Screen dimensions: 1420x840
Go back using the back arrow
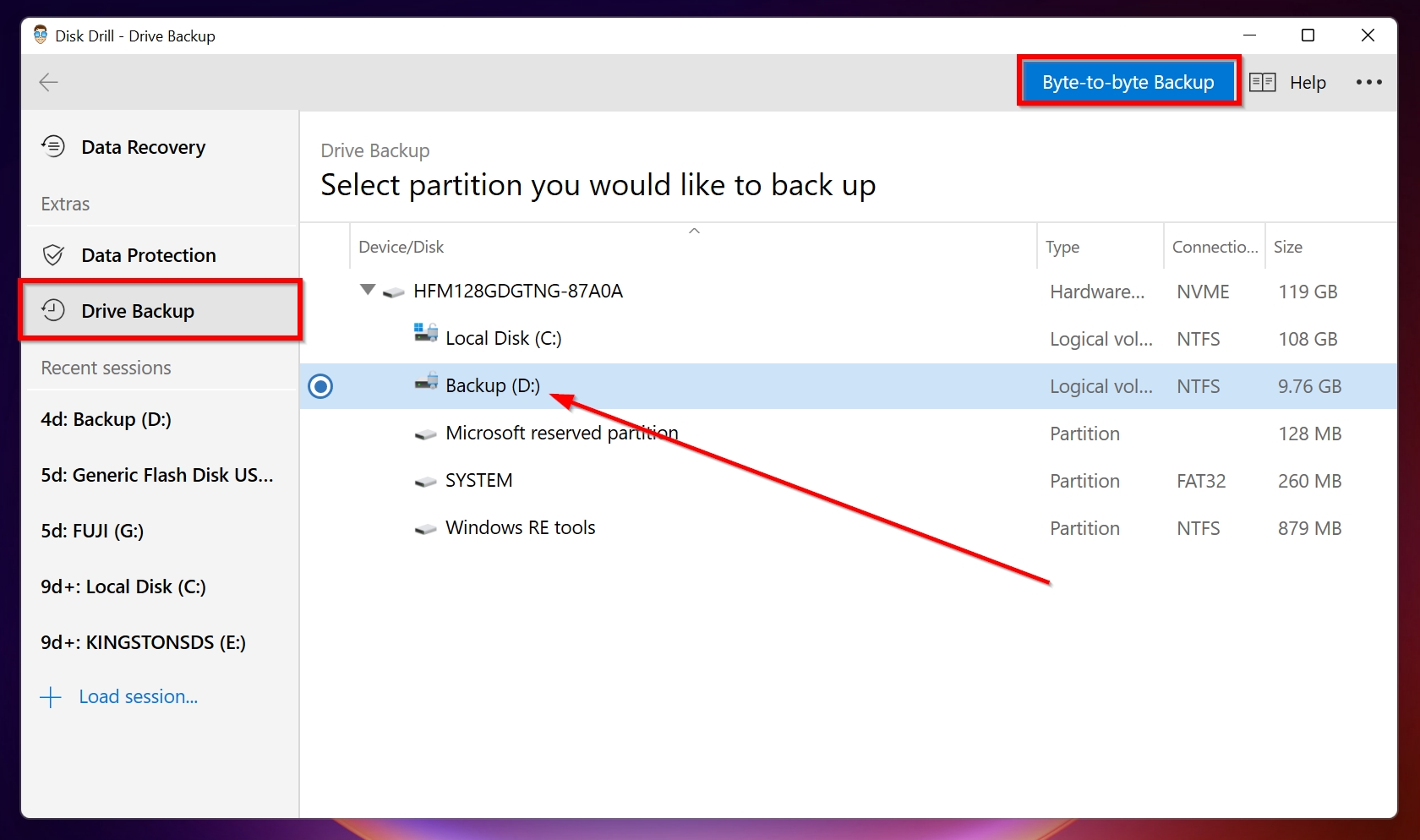48,82
